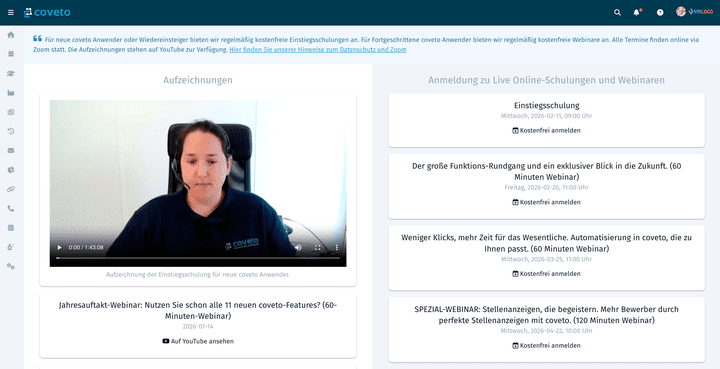The height and width of the screenshot is (369, 720).
Task: Click the video progress bar
Action: pyautogui.click(x=198, y=258)
